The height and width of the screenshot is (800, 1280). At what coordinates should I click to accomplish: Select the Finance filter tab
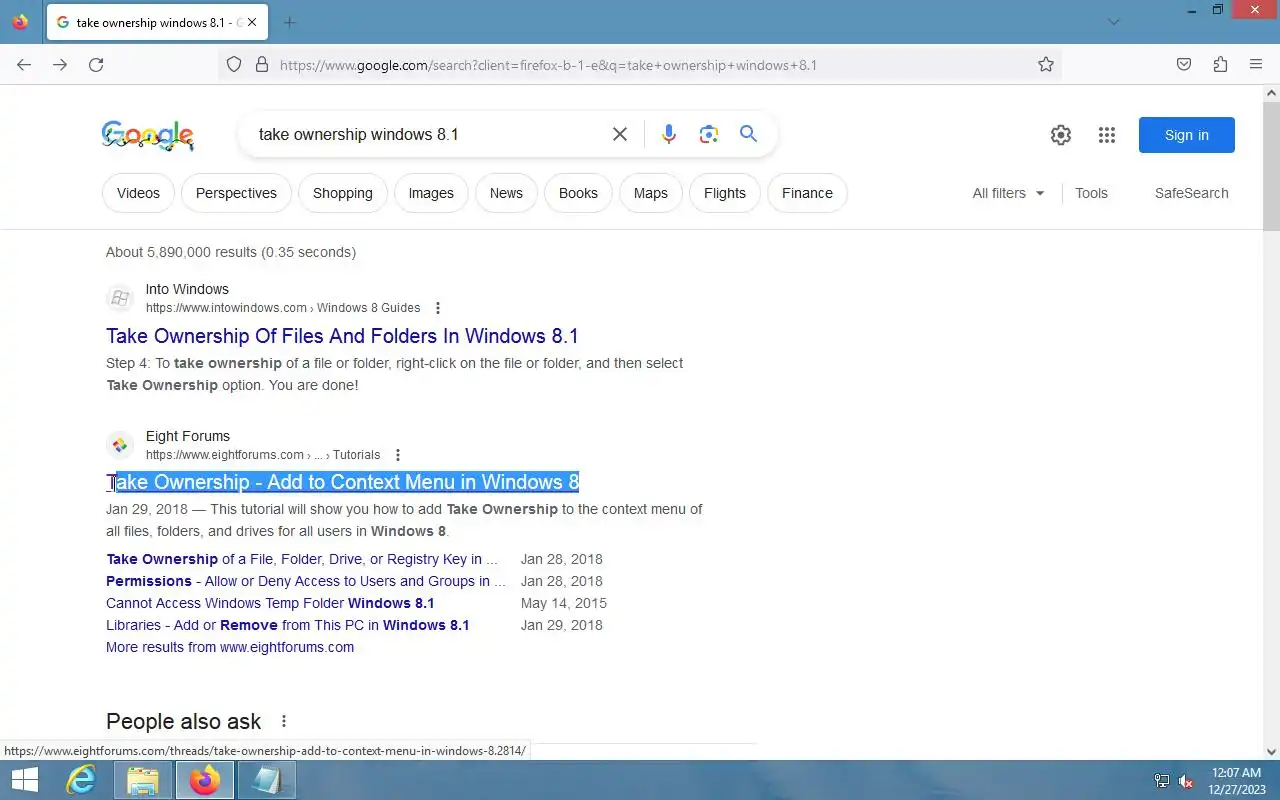coord(807,193)
